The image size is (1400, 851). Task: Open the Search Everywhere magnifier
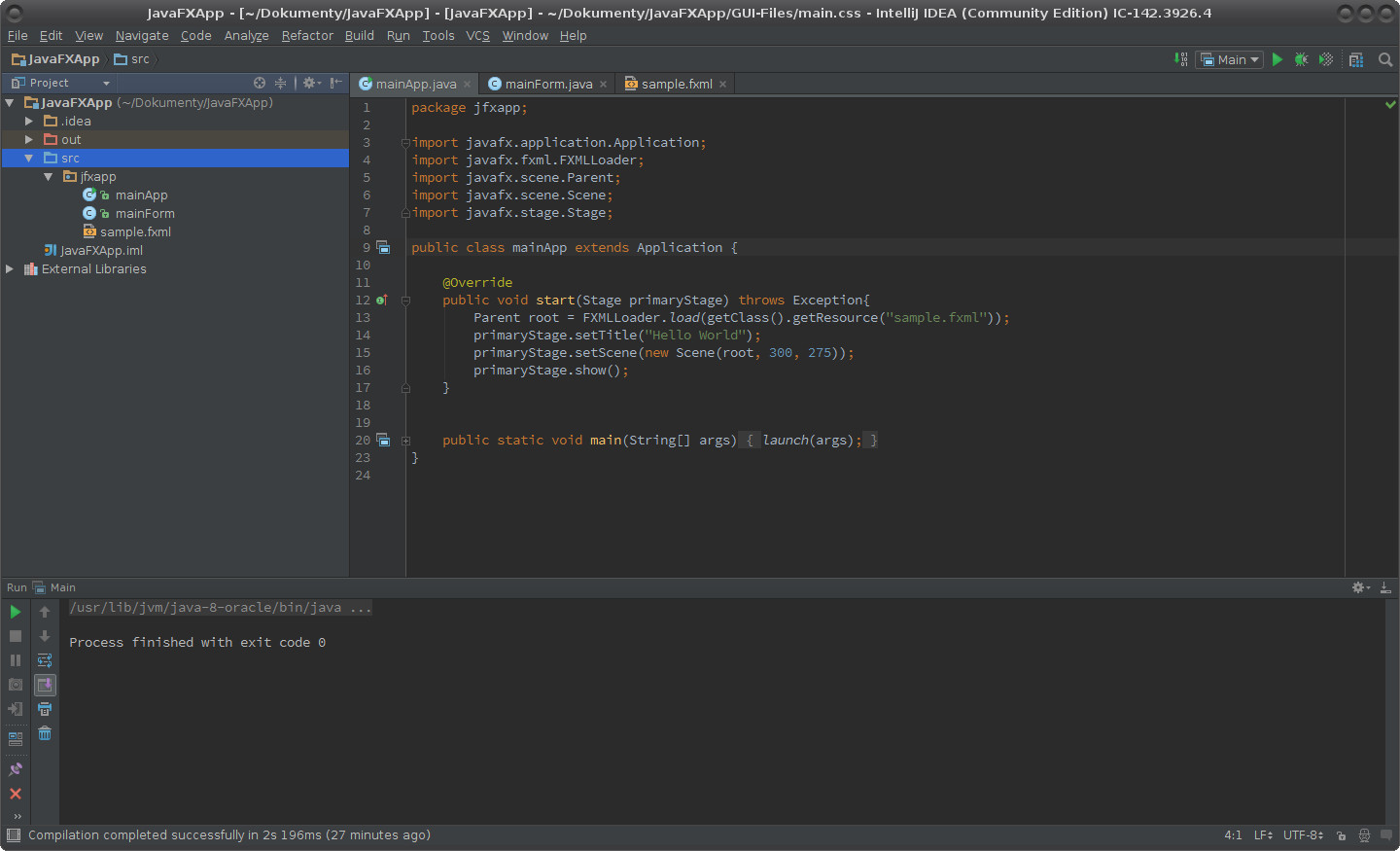pyautogui.click(x=1385, y=59)
